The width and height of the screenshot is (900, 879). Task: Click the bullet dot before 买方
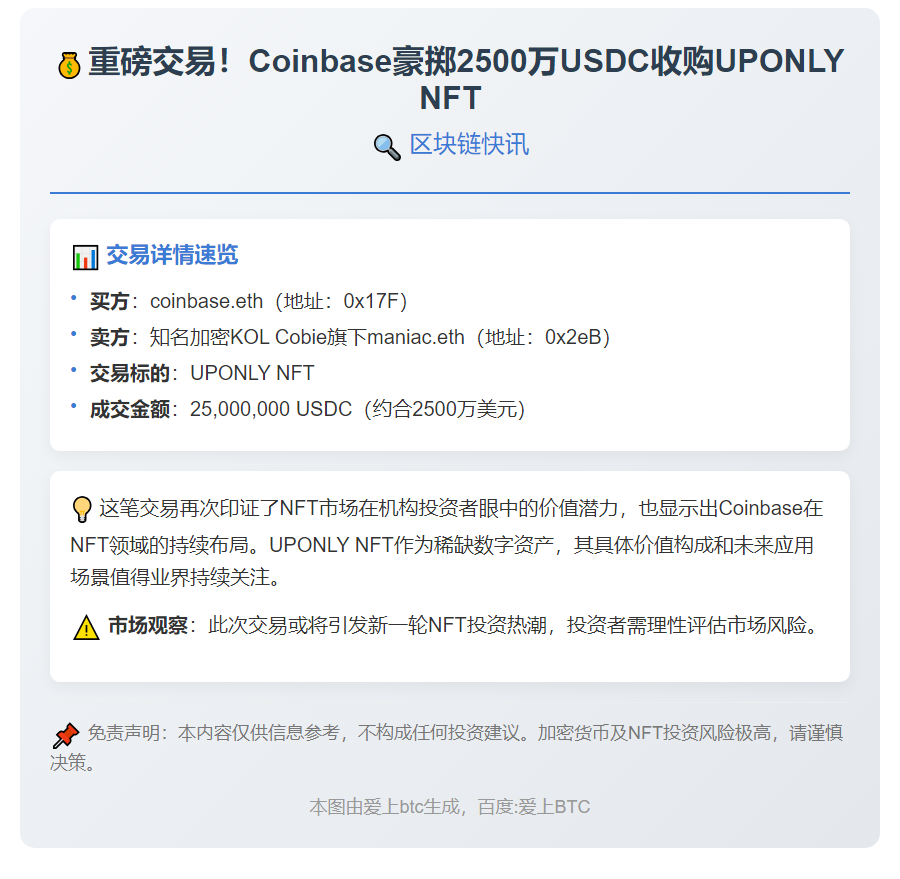pyautogui.click(x=74, y=298)
